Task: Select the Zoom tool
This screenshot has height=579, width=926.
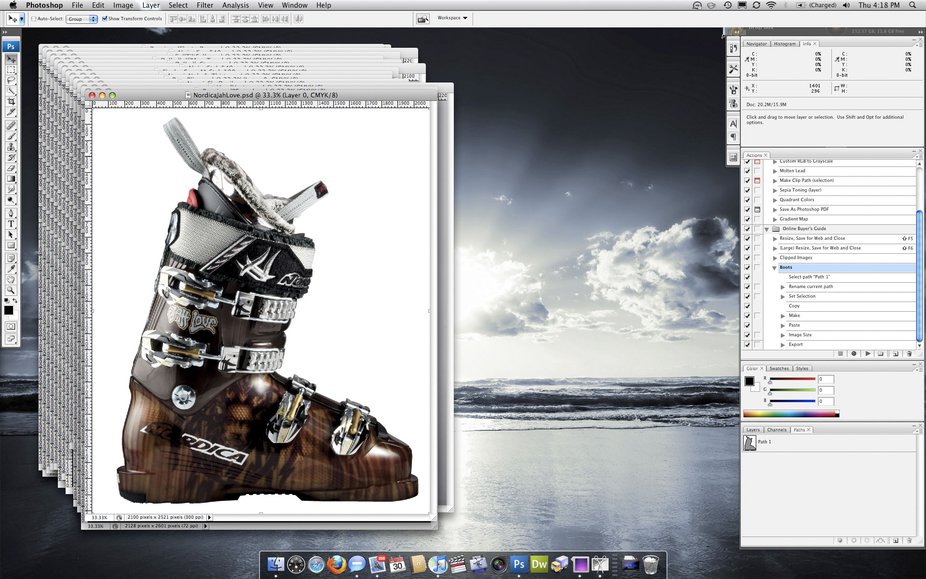Action: pos(11,290)
